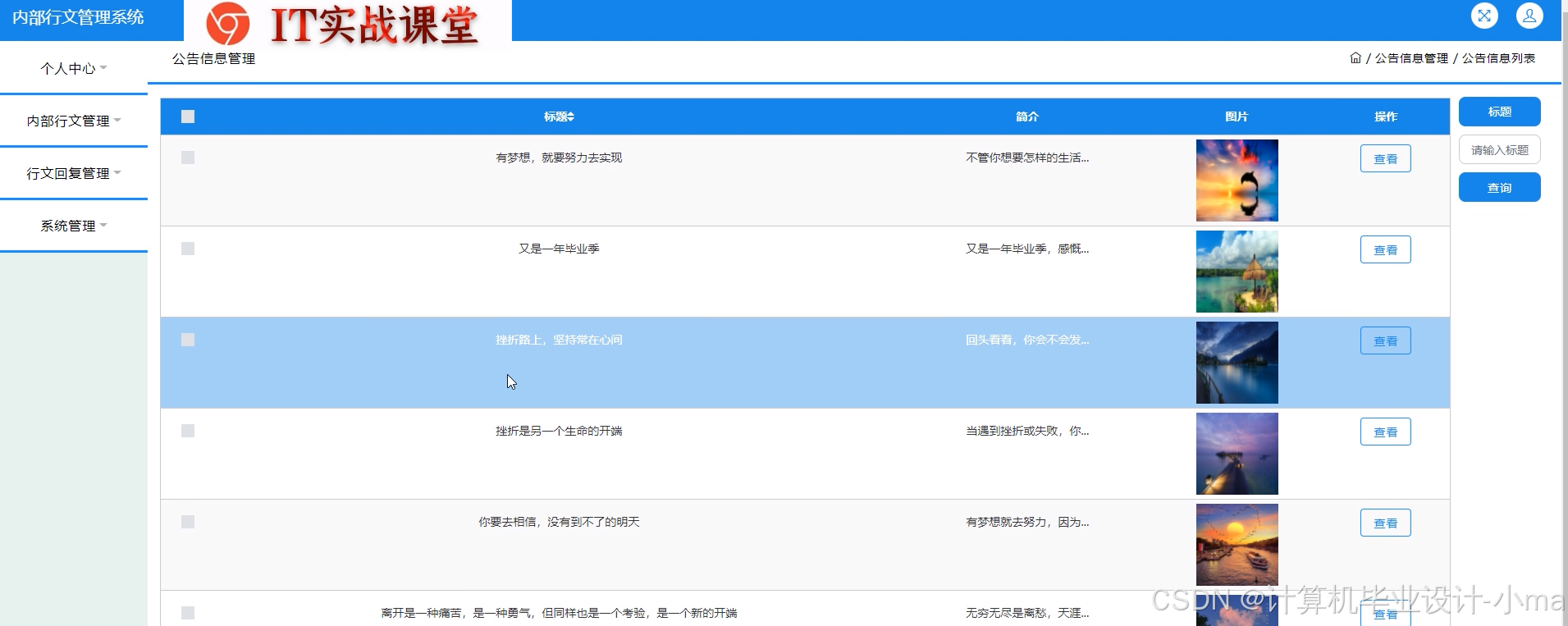Check the row 挫折是另一个生命的开端
The width and height of the screenshot is (1568, 626).
[x=188, y=431]
